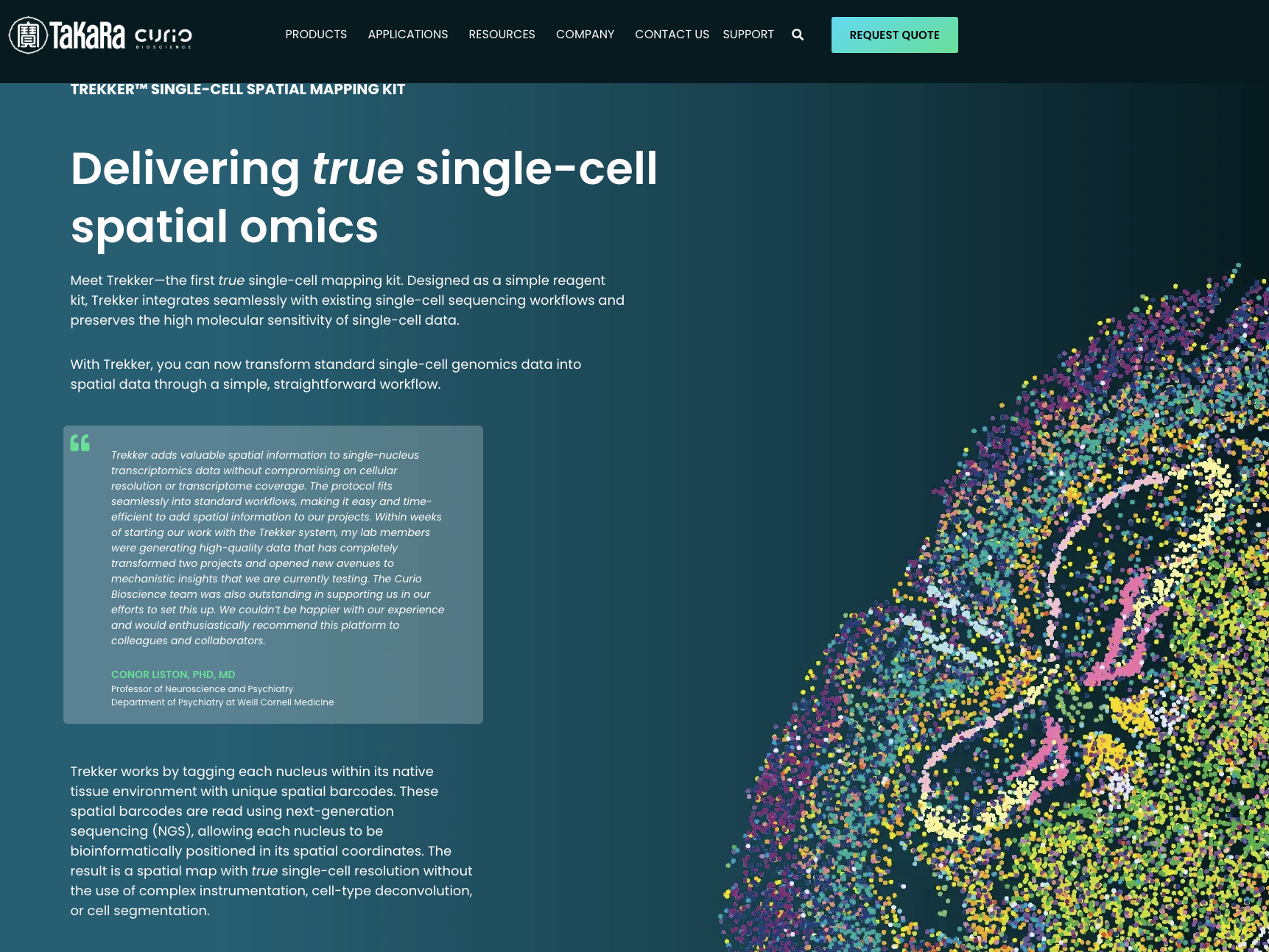Open the Applications menu
The width and height of the screenshot is (1269, 952).
[x=408, y=35]
